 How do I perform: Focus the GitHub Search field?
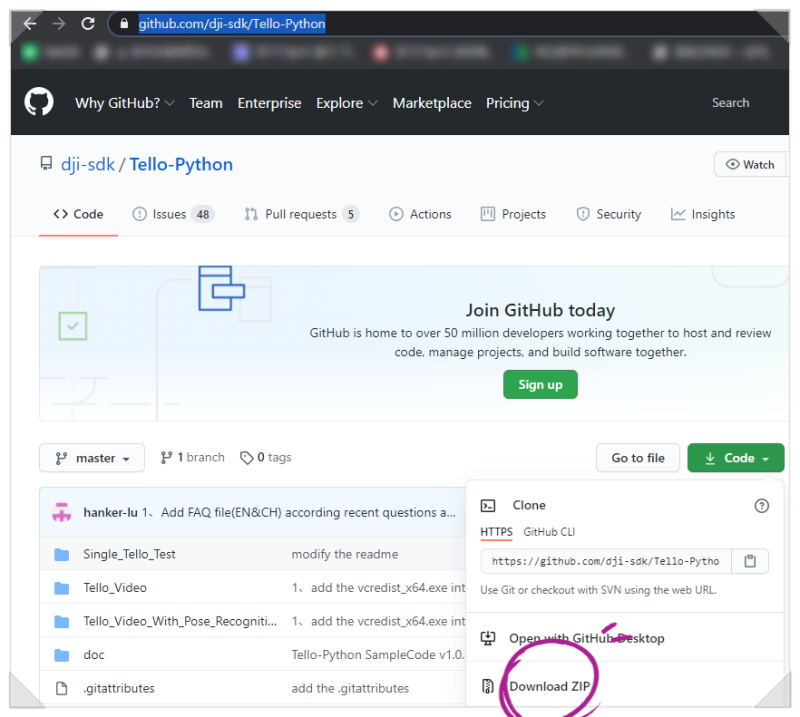(x=731, y=103)
